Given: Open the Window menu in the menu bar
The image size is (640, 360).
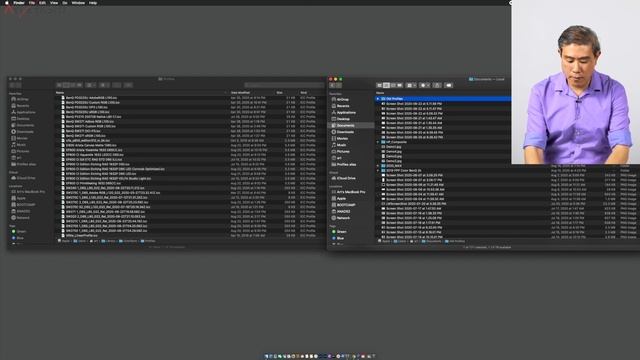Looking at the screenshot, I should 78,3.
